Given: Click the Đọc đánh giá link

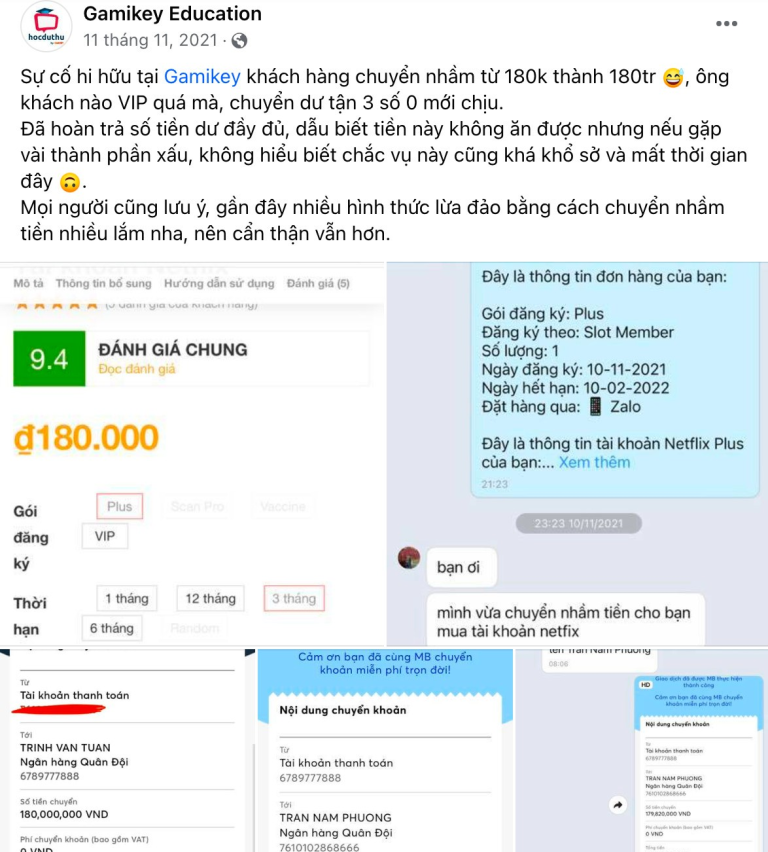Looking at the screenshot, I should click(137, 369).
